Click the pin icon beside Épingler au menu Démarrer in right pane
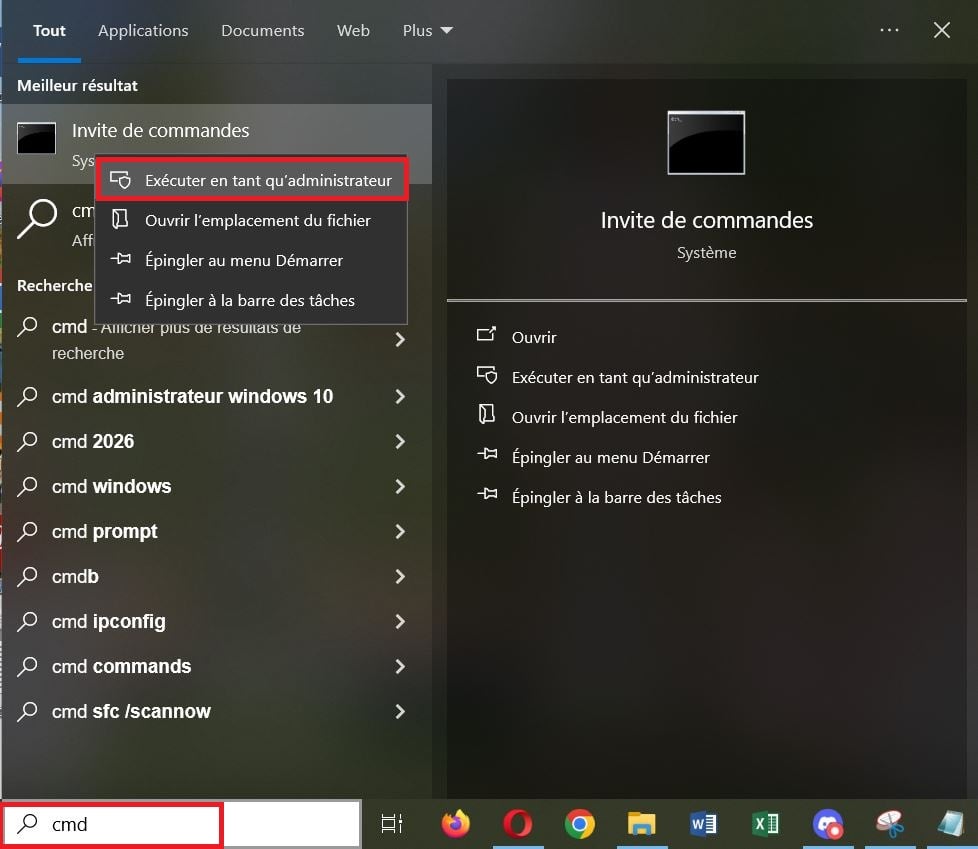This screenshot has width=978, height=849. (487, 454)
